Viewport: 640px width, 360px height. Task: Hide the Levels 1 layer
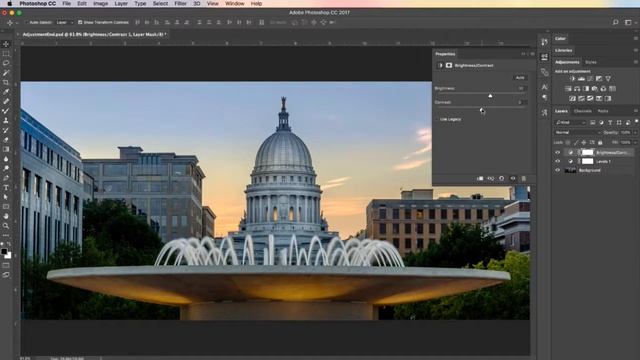point(558,161)
